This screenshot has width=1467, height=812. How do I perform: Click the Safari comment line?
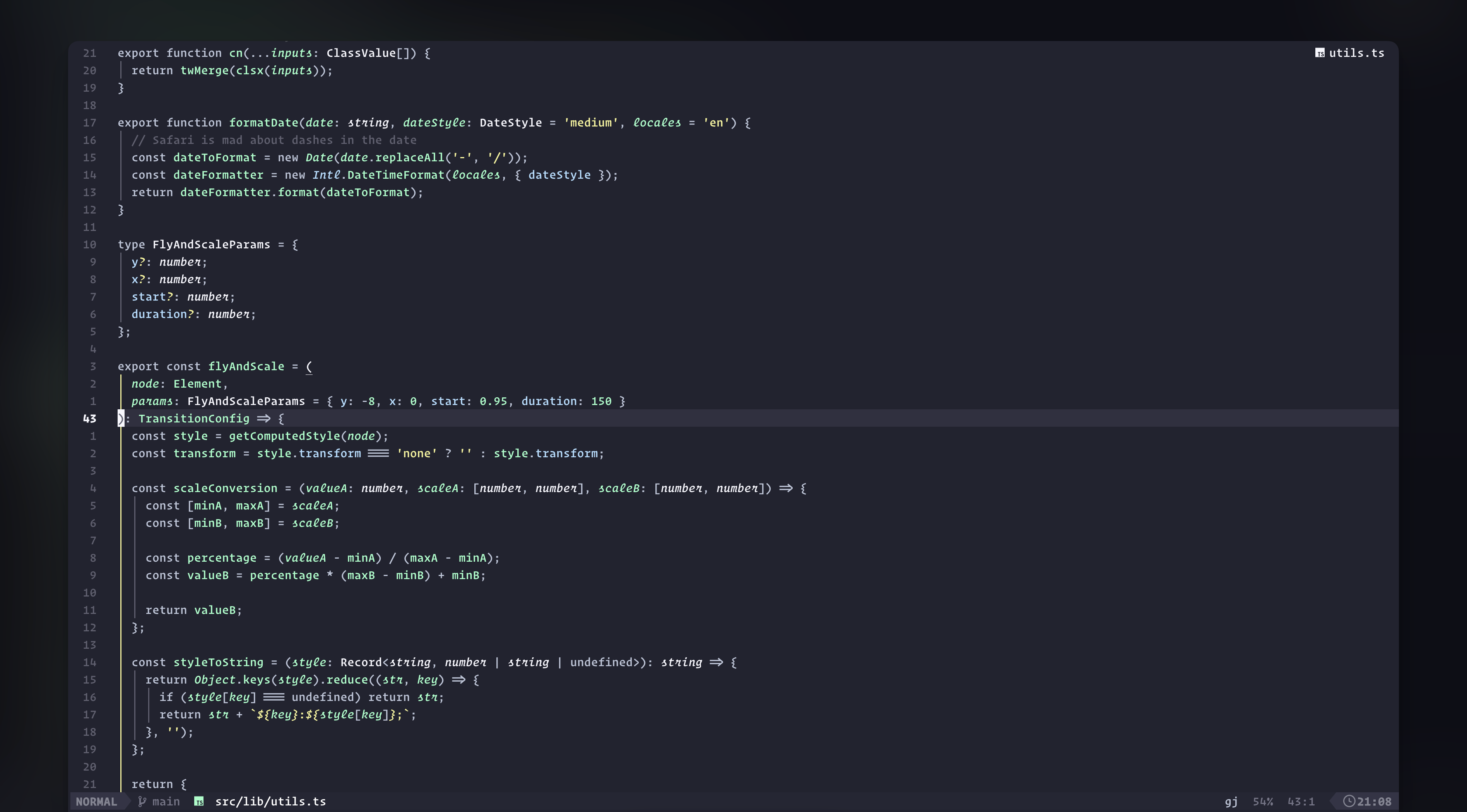[274, 140]
